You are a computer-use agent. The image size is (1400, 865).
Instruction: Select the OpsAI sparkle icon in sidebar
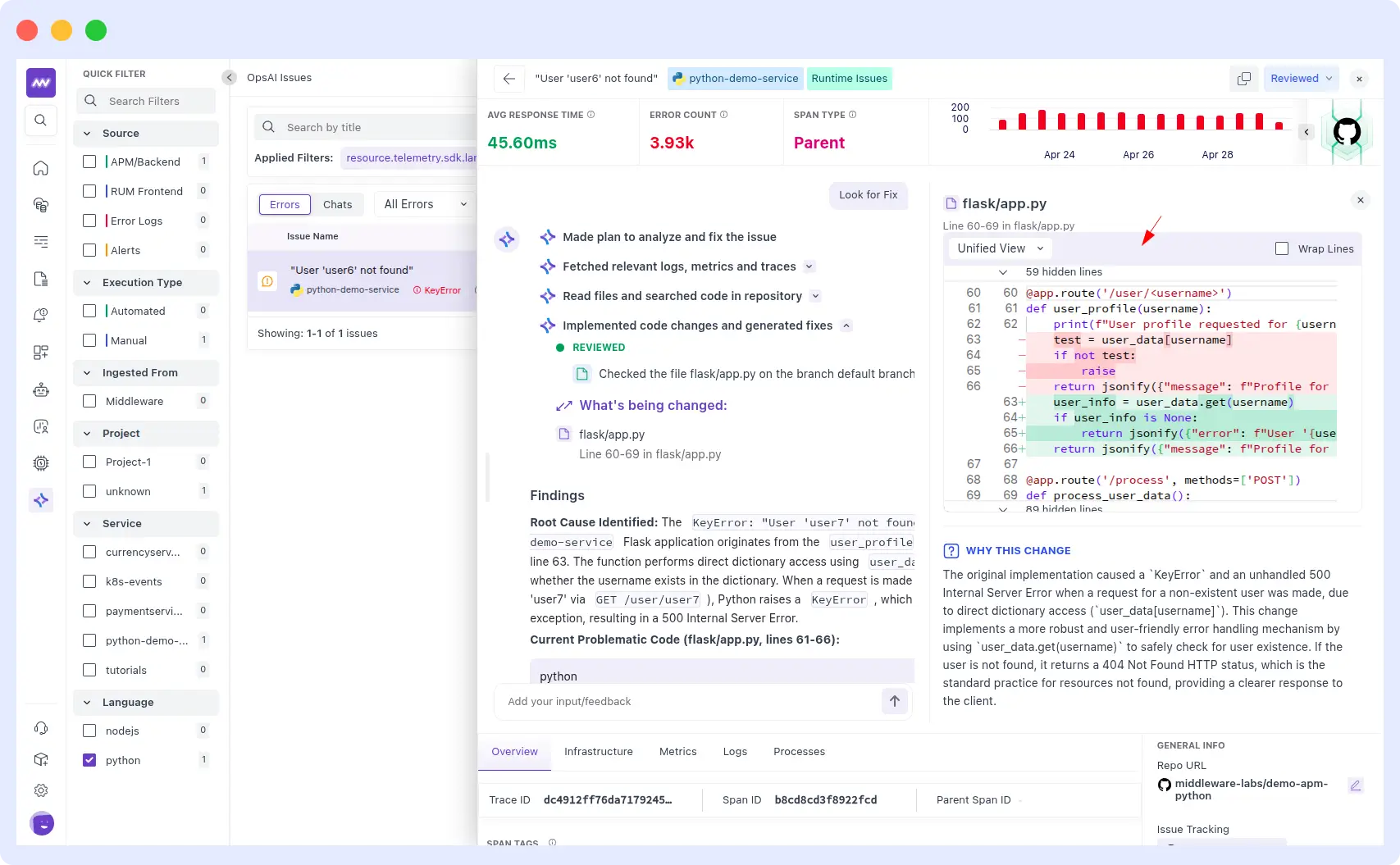coord(41,499)
